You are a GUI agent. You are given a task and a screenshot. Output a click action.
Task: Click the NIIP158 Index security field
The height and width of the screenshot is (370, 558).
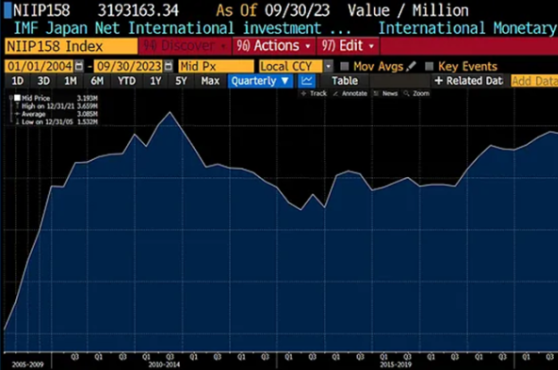pos(71,46)
